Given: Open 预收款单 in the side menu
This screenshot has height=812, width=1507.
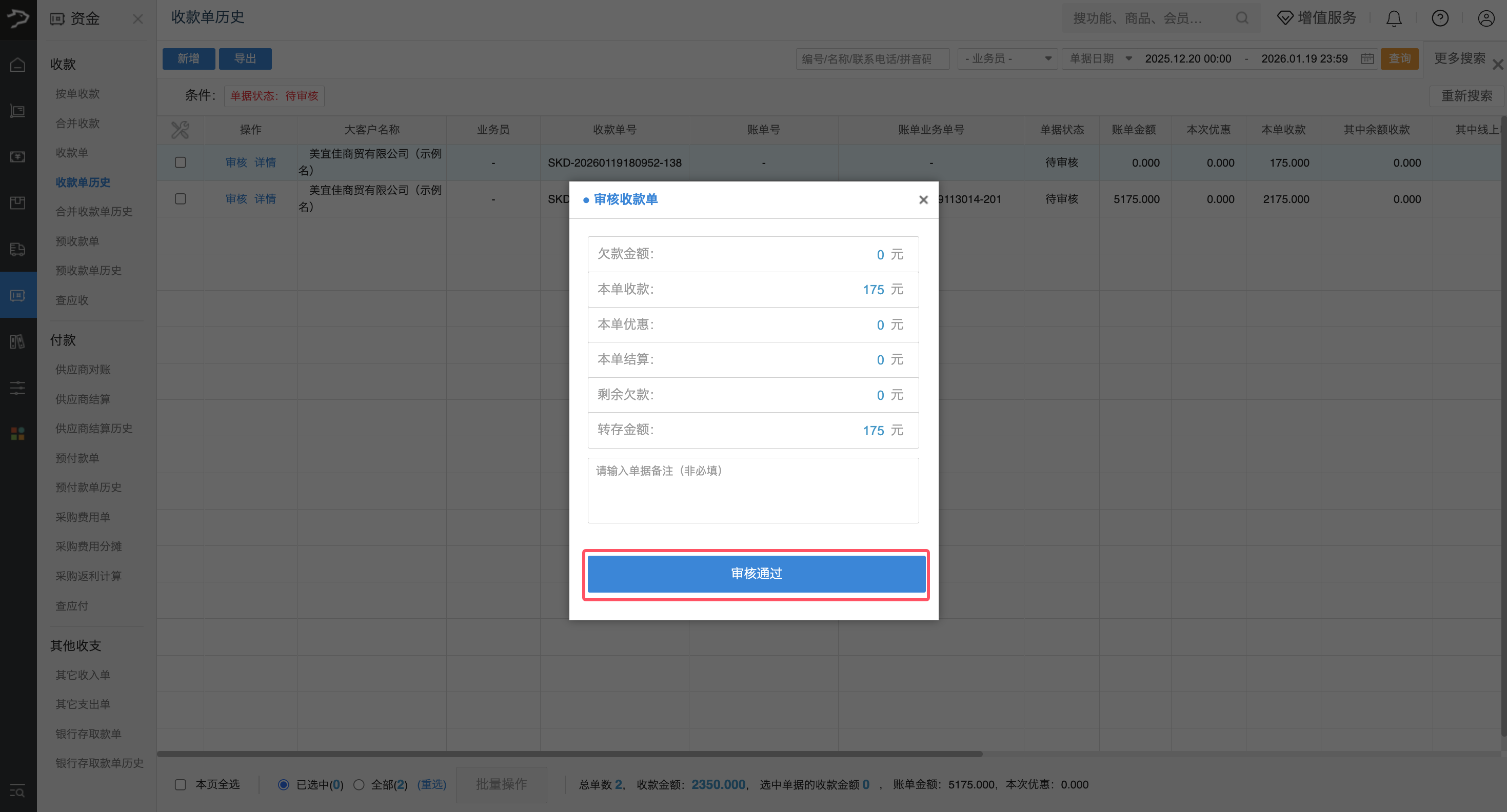Looking at the screenshot, I should [77, 241].
